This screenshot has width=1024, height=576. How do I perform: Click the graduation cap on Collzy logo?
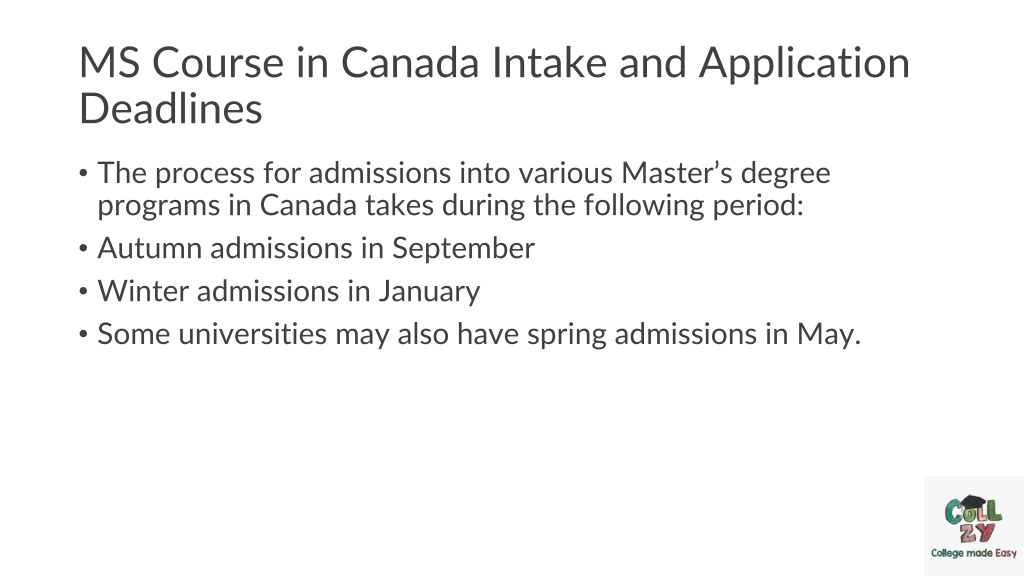coord(972,502)
